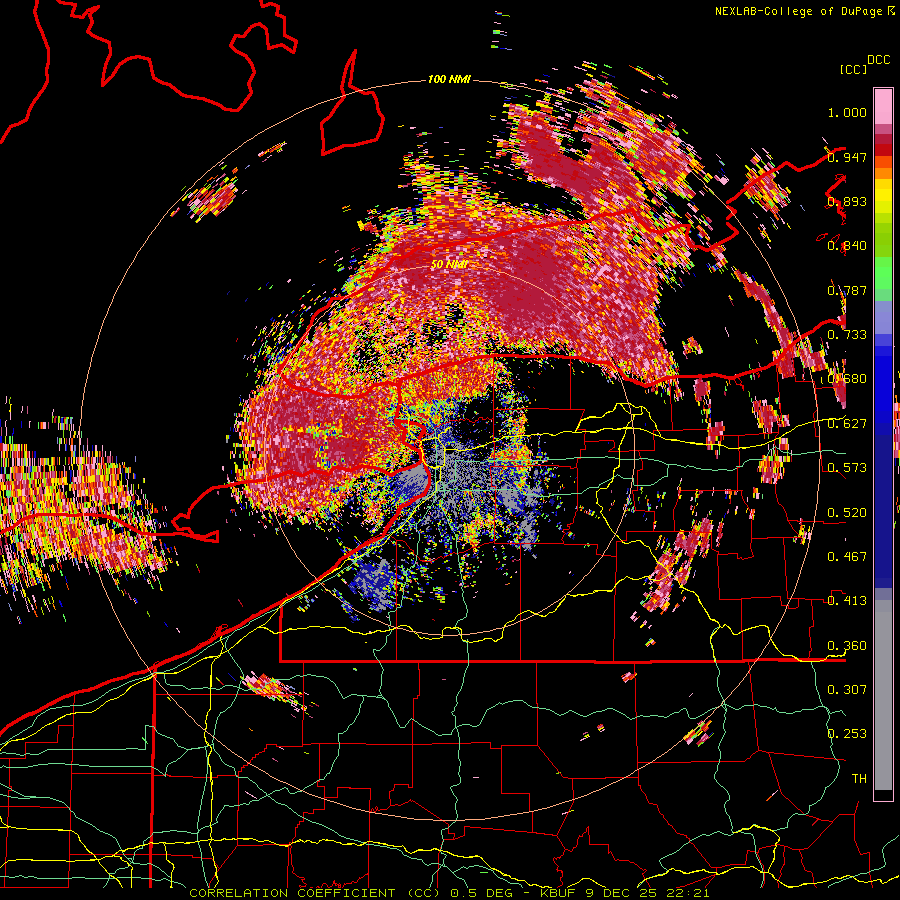
Task: Click the 0.947 scale value
Action: click(x=847, y=157)
